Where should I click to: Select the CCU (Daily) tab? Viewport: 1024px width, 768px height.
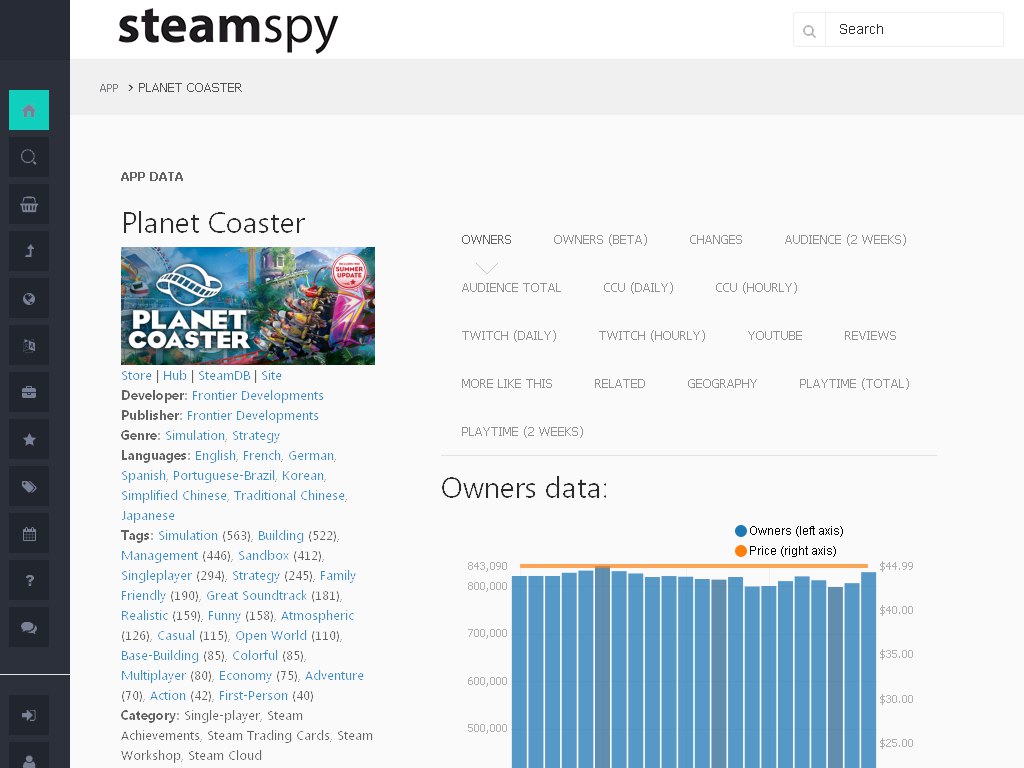click(638, 287)
